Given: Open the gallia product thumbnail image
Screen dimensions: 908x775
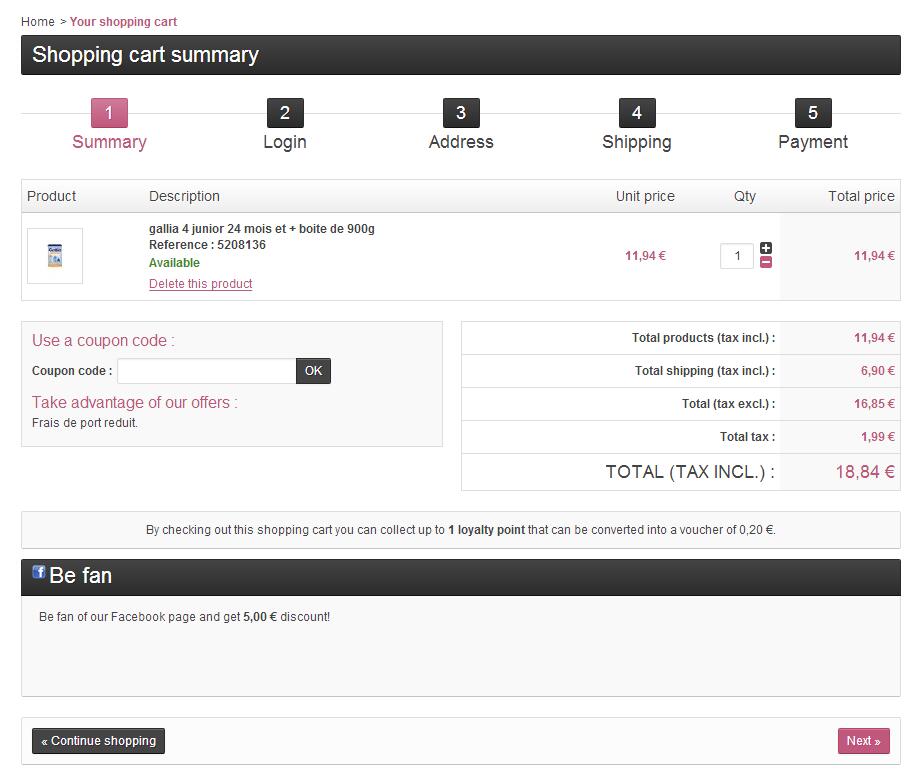Looking at the screenshot, I should click(x=55, y=256).
